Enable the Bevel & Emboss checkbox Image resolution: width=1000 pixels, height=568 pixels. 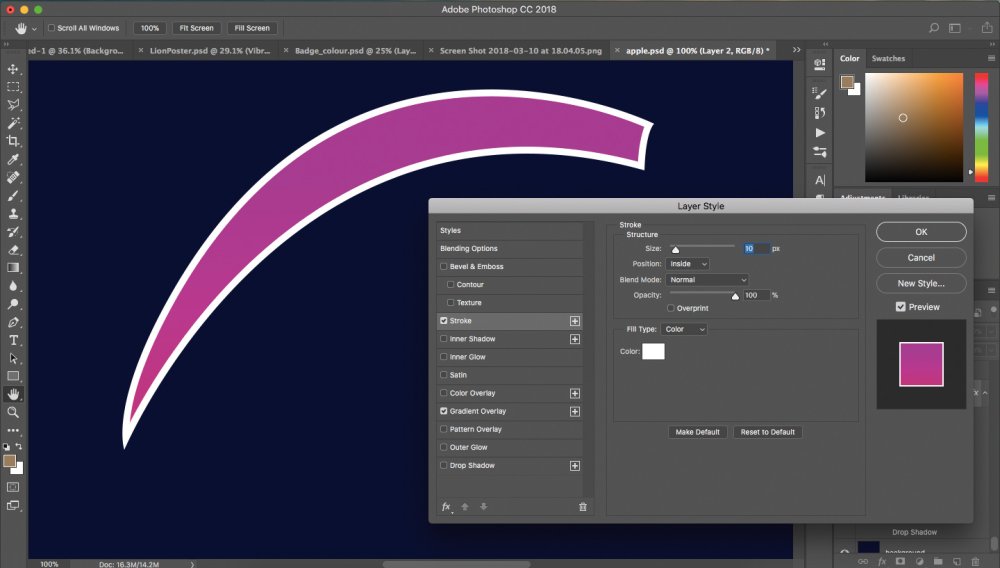tap(444, 266)
